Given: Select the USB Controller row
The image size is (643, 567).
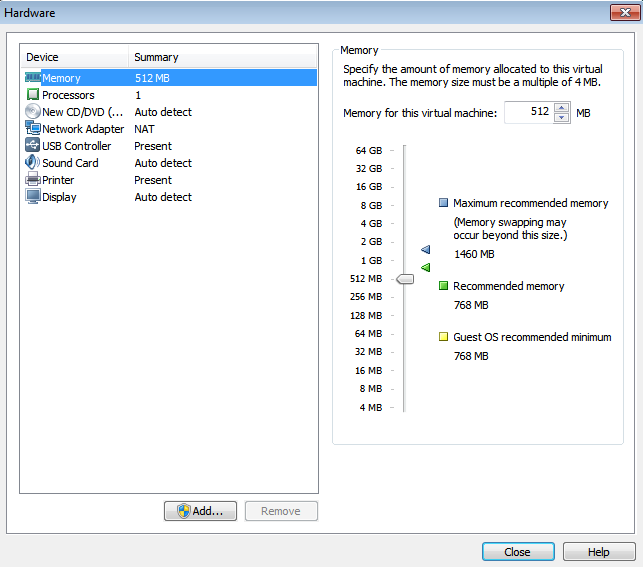Looking at the screenshot, I should click(x=169, y=146).
